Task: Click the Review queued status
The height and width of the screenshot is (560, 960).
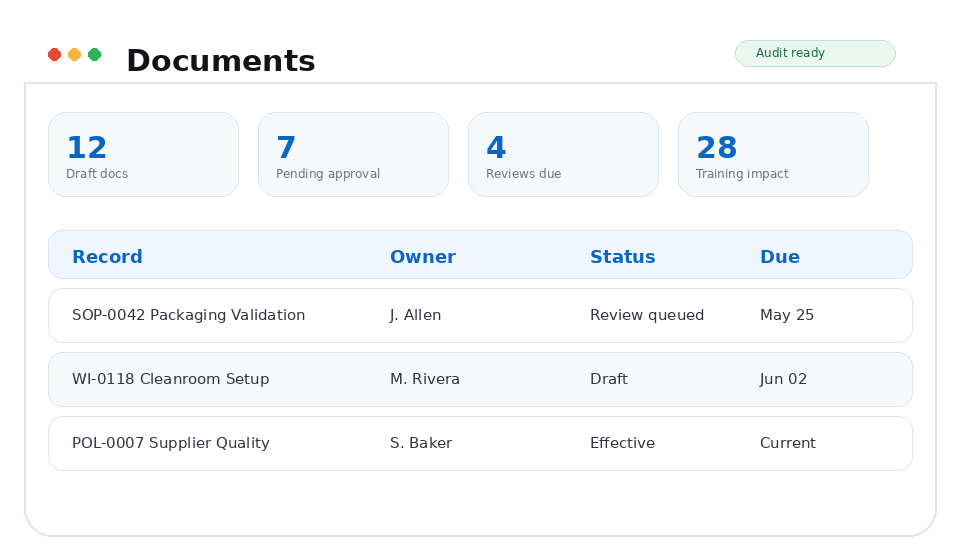Action: pyautogui.click(x=647, y=315)
